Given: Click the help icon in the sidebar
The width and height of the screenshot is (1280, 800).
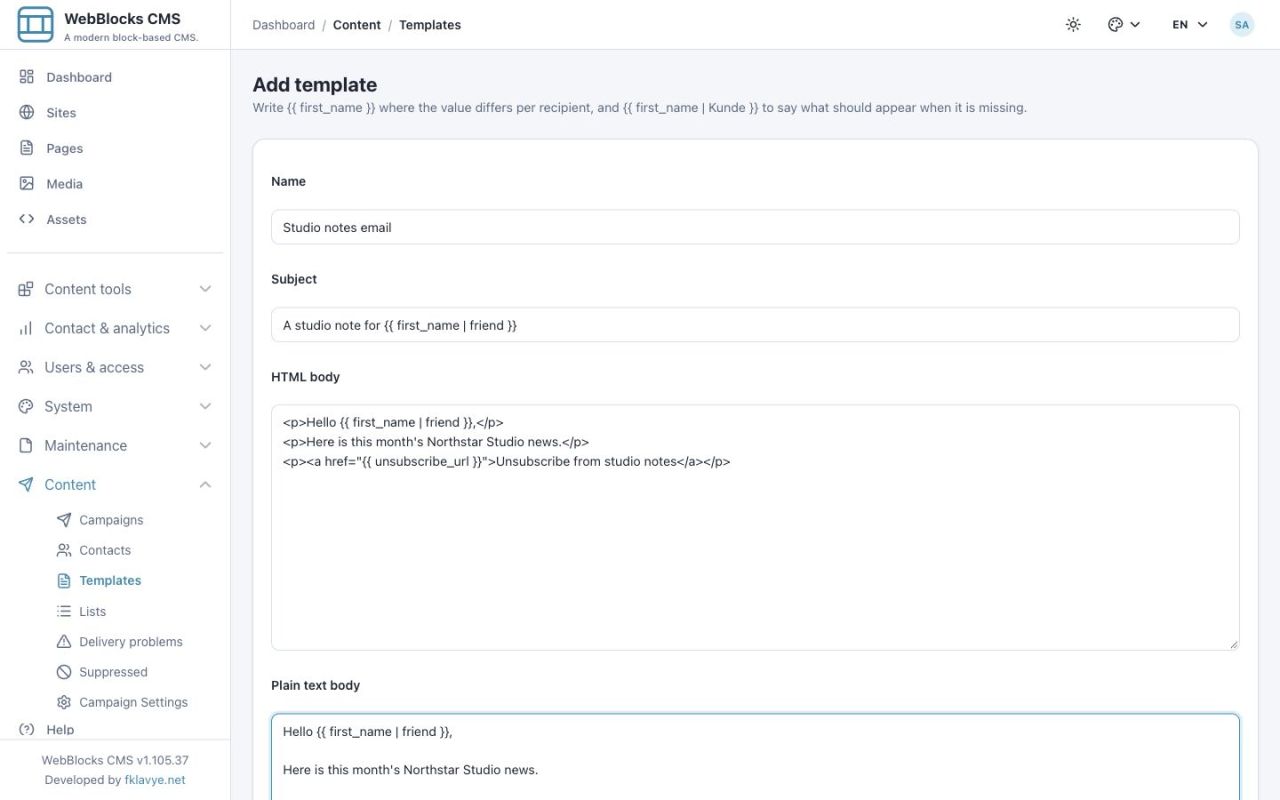Looking at the screenshot, I should 27,730.
